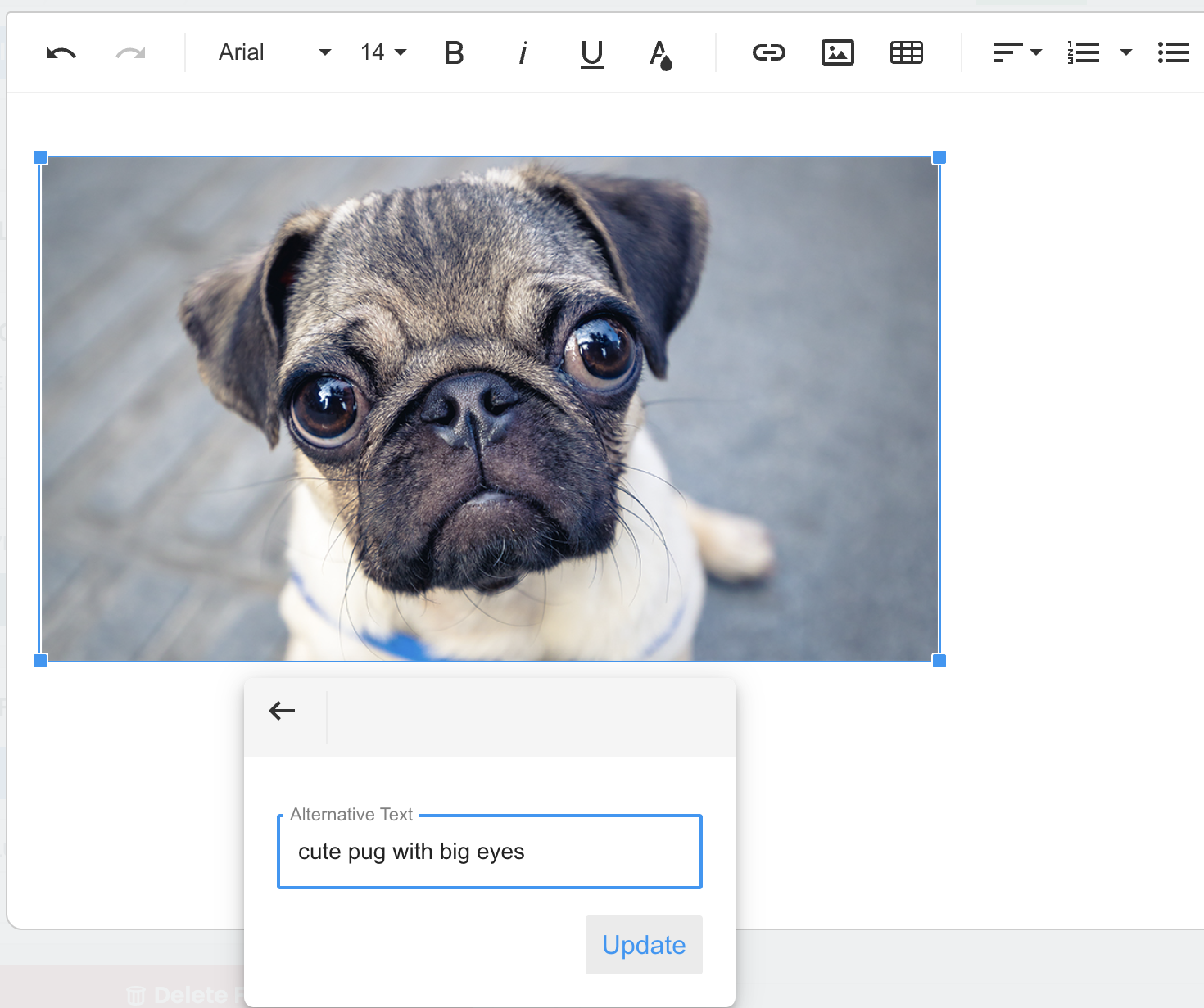1204x1008 pixels.
Task: Open the font size 14 dropdown
Action: [x=382, y=52]
